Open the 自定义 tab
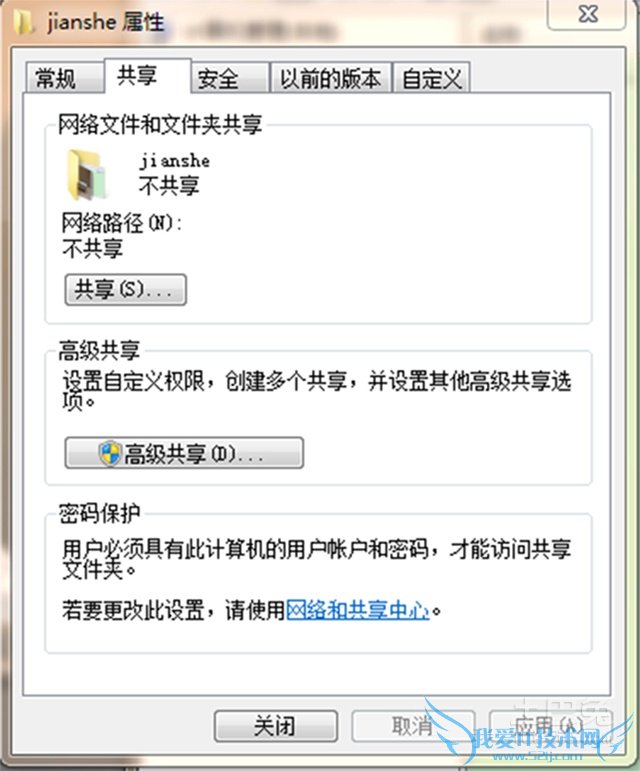 (432, 78)
